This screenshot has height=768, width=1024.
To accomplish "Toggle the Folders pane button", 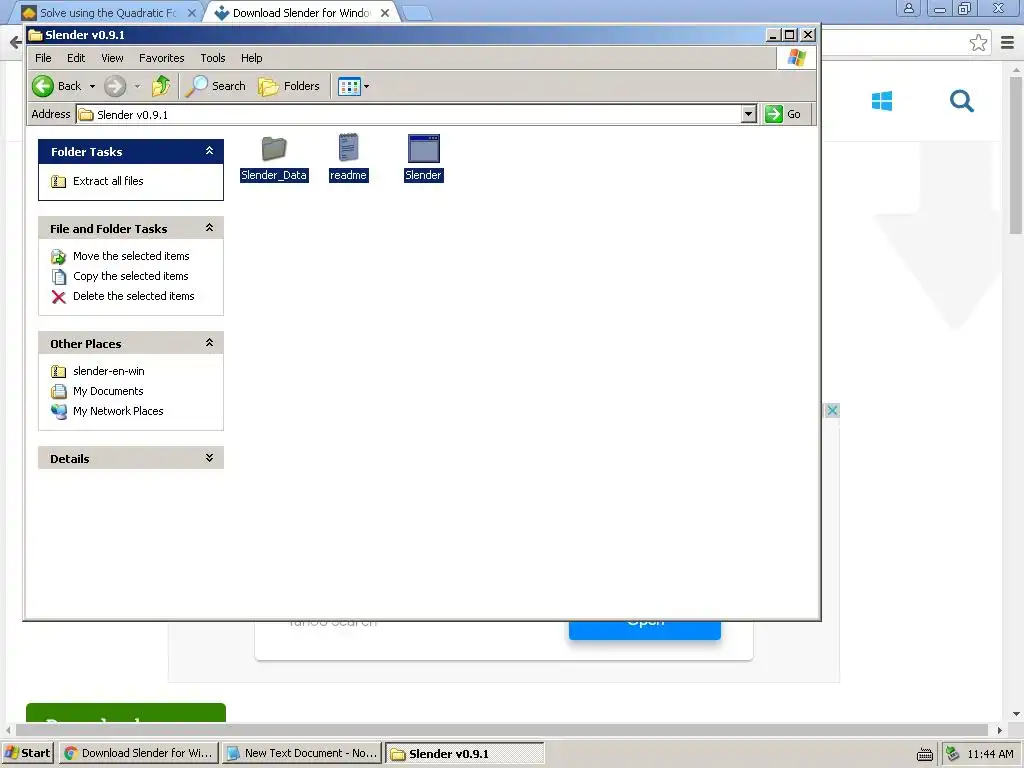I will coord(289,86).
